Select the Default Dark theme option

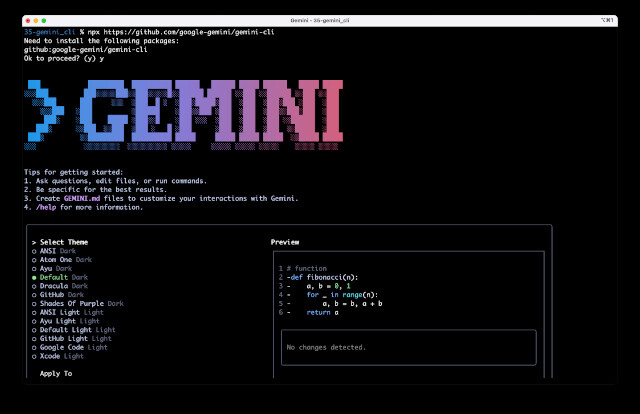point(60,277)
